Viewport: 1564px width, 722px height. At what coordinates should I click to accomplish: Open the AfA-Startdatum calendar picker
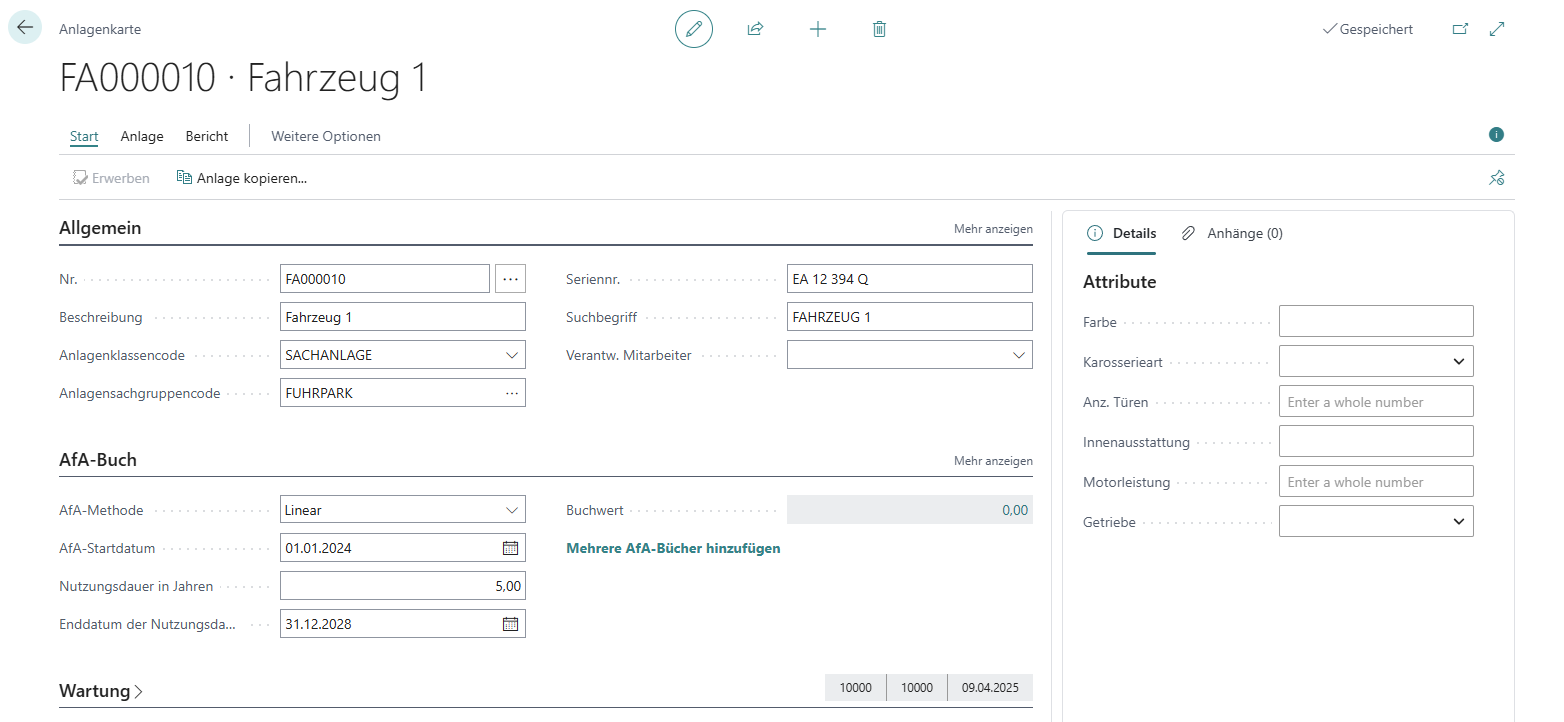(510, 548)
